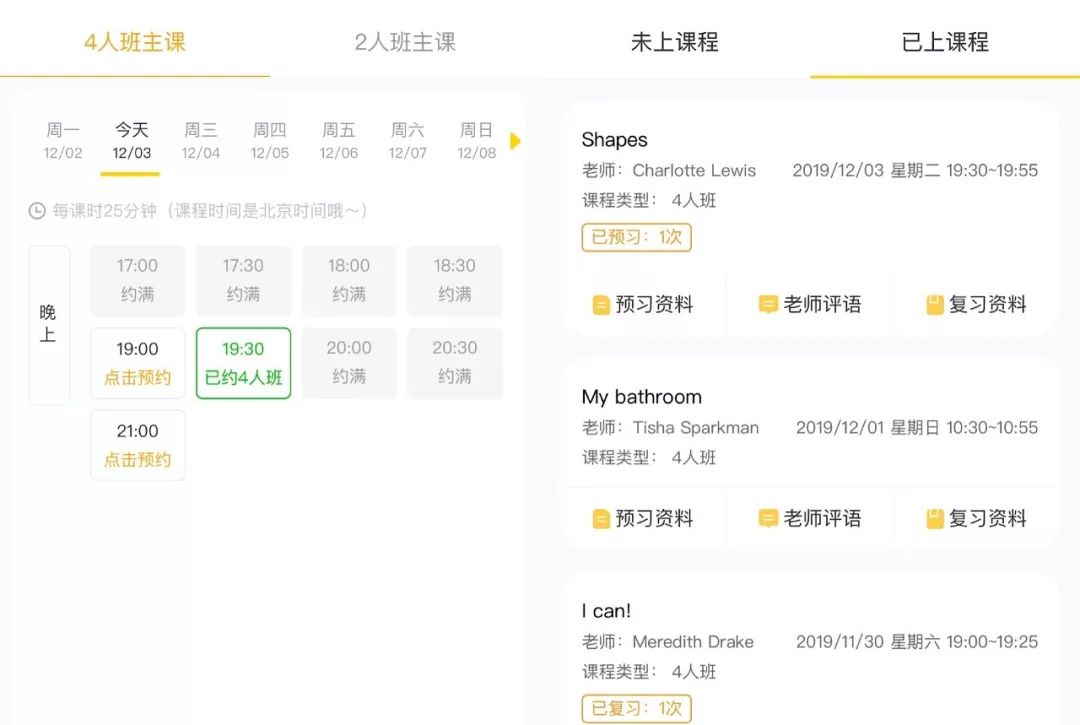Click the 已复习:1次 badge on the I can! lesson

point(637,707)
